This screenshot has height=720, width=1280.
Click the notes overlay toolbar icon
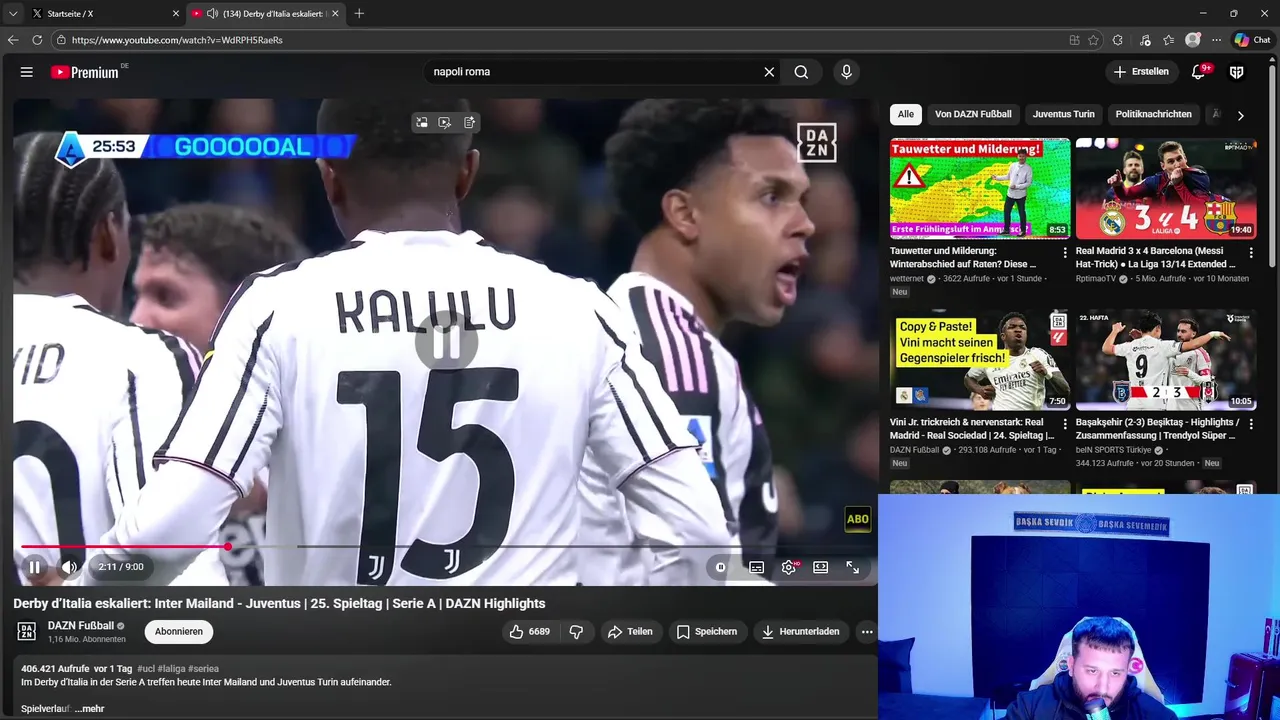[470, 122]
